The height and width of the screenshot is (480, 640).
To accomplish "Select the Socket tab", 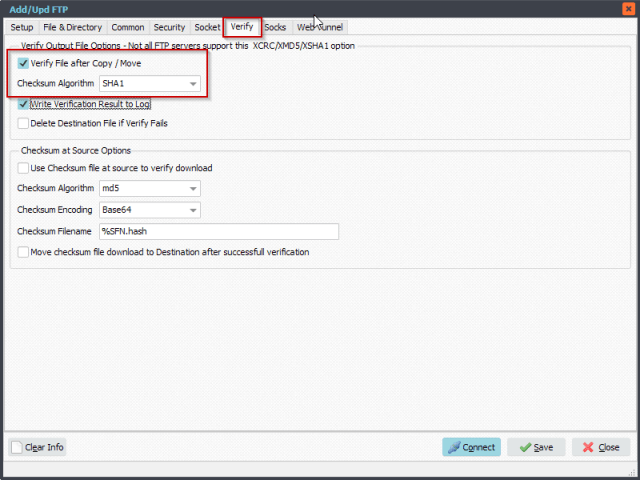I will pos(207,27).
